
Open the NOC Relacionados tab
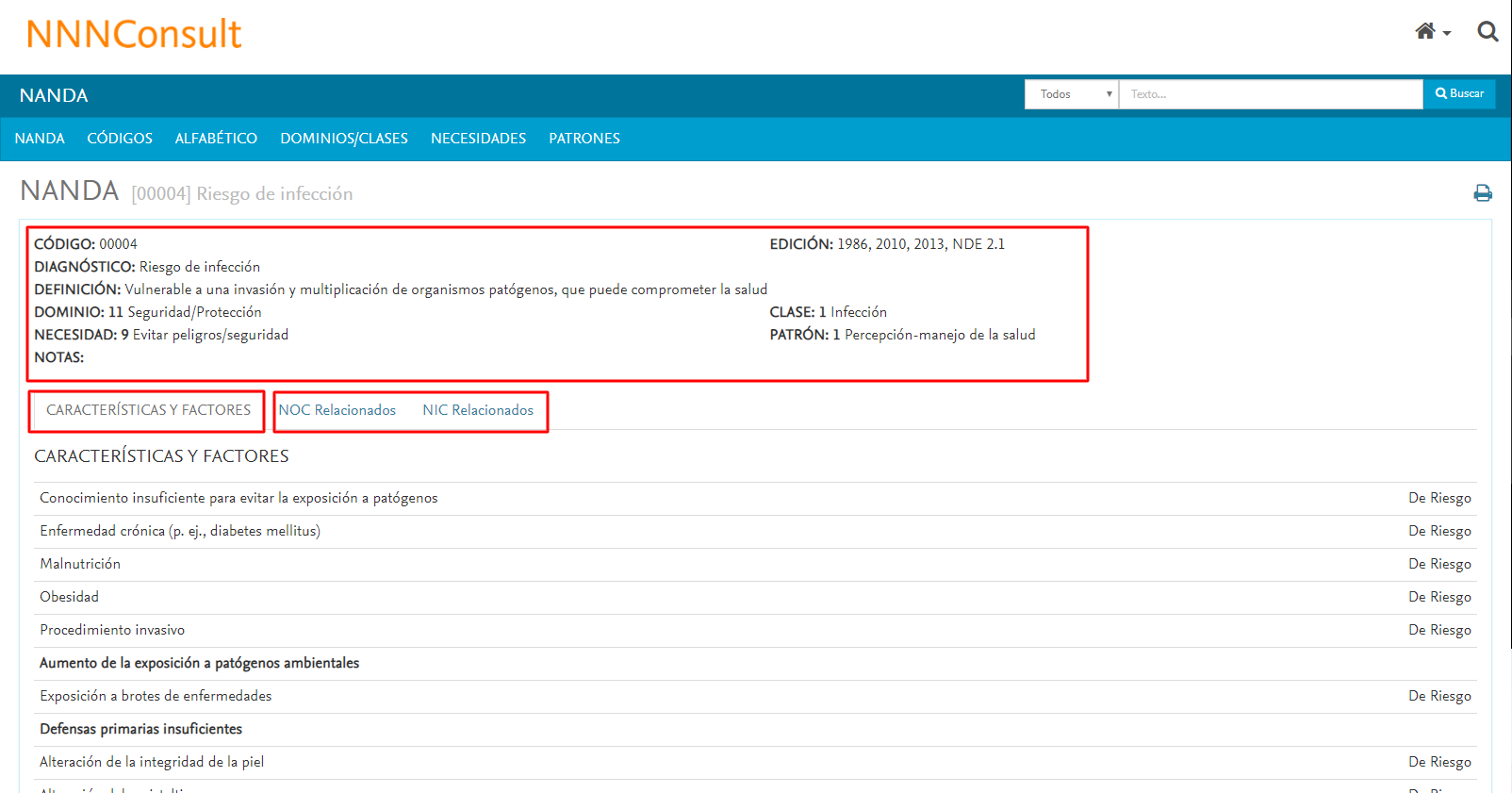click(x=337, y=410)
